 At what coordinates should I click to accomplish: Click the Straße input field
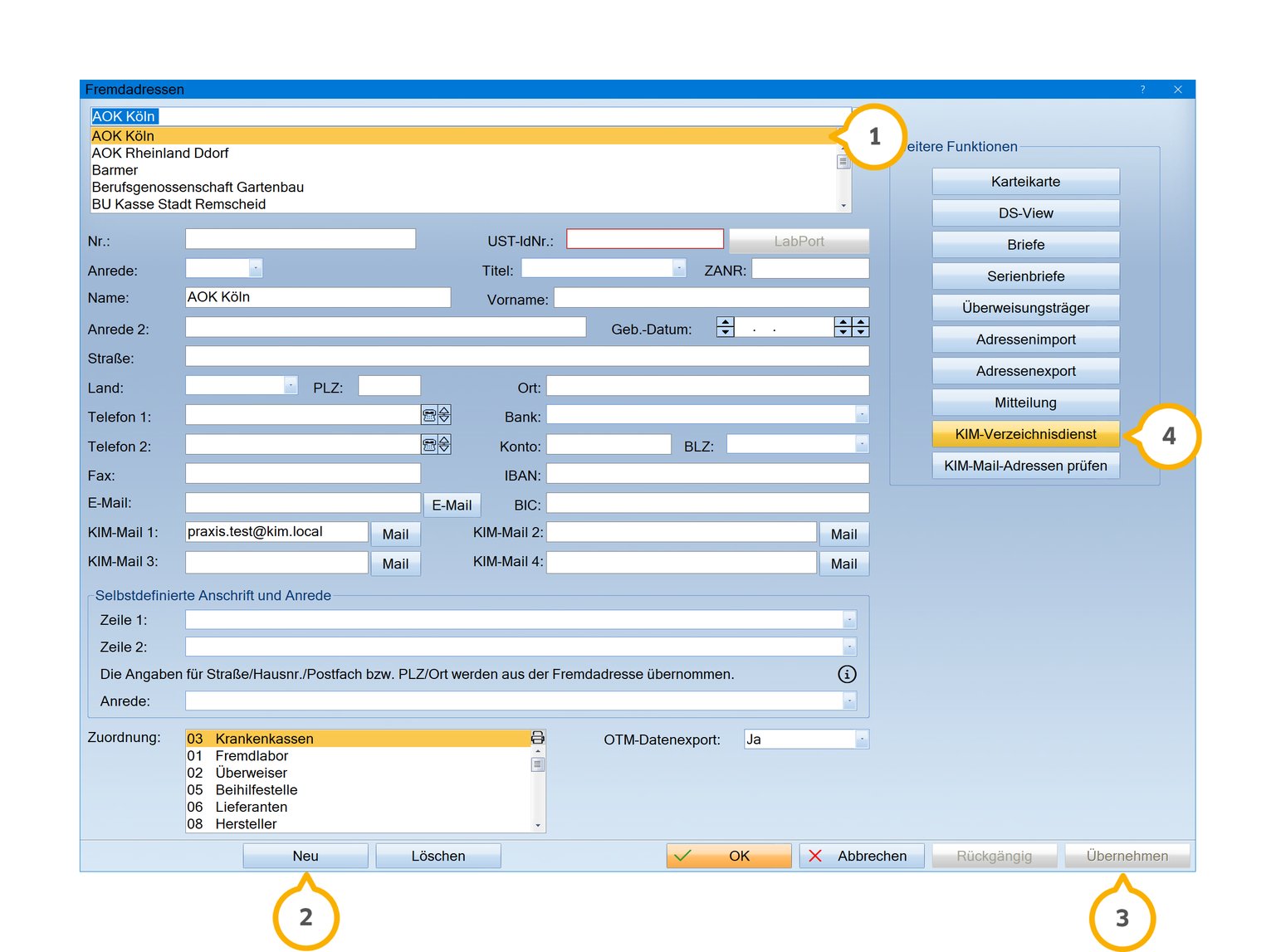[527, 356]
